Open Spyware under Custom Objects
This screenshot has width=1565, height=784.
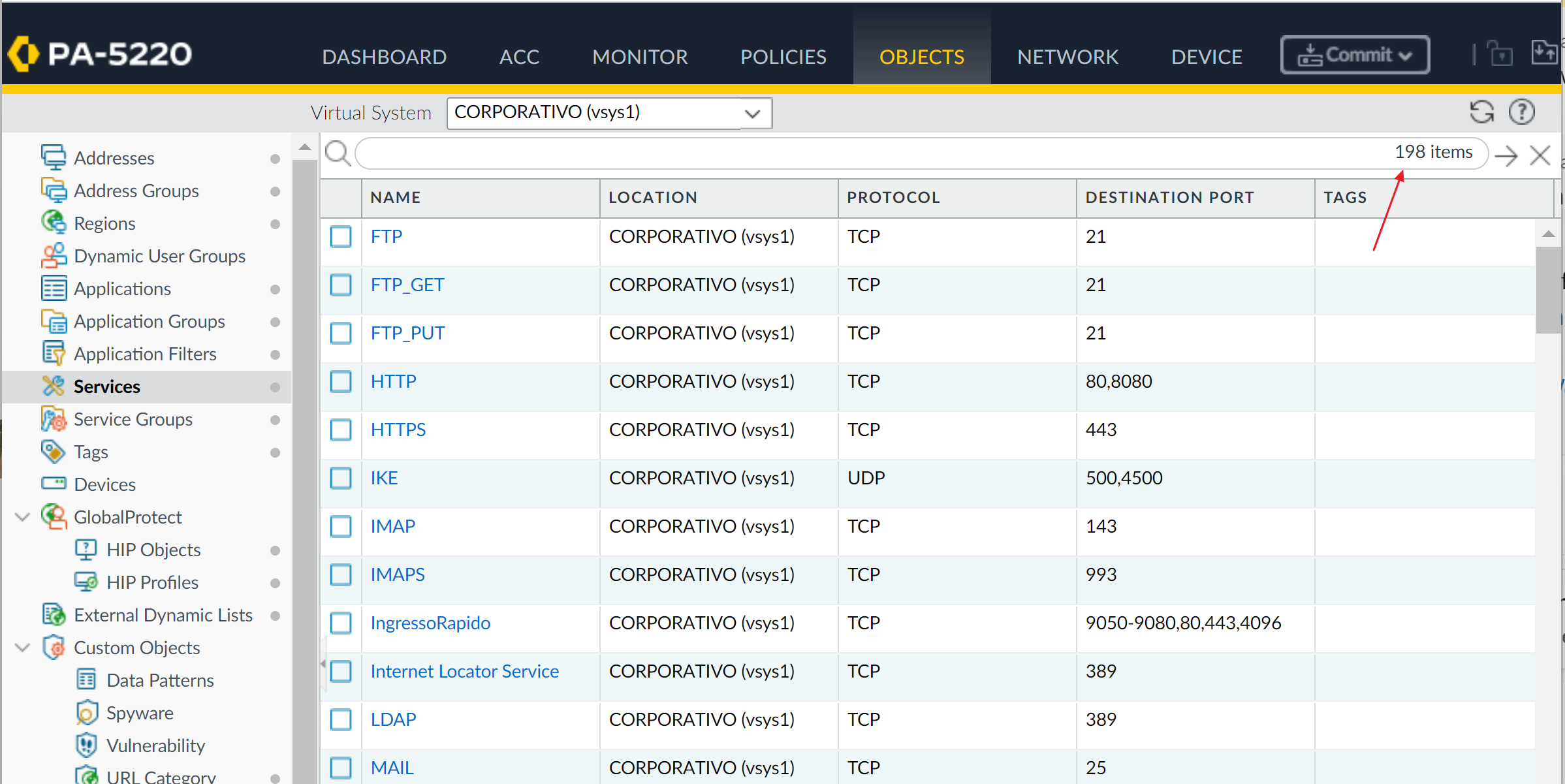click(140, 712)
